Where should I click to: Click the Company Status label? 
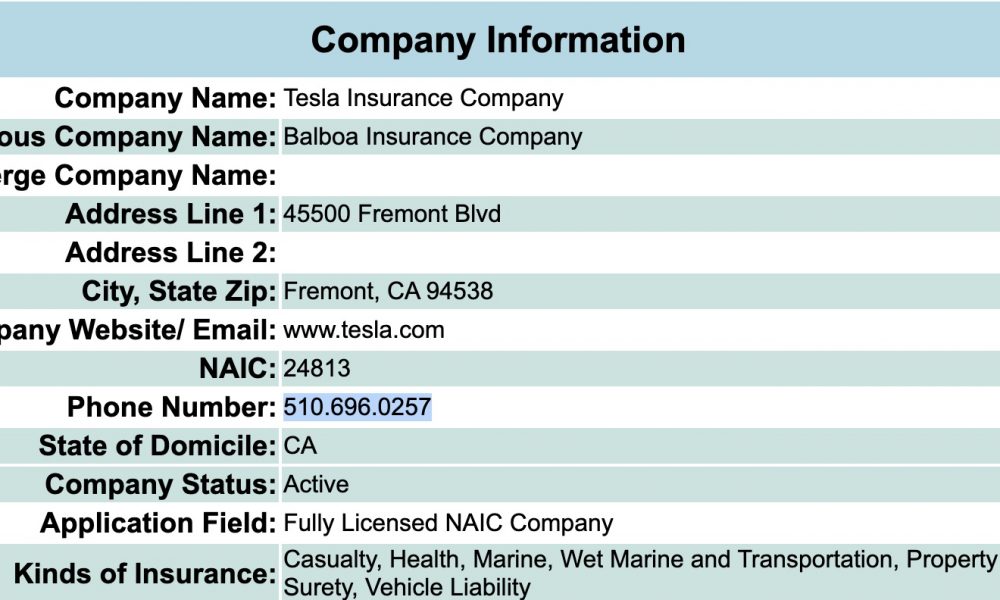point(161,485)
